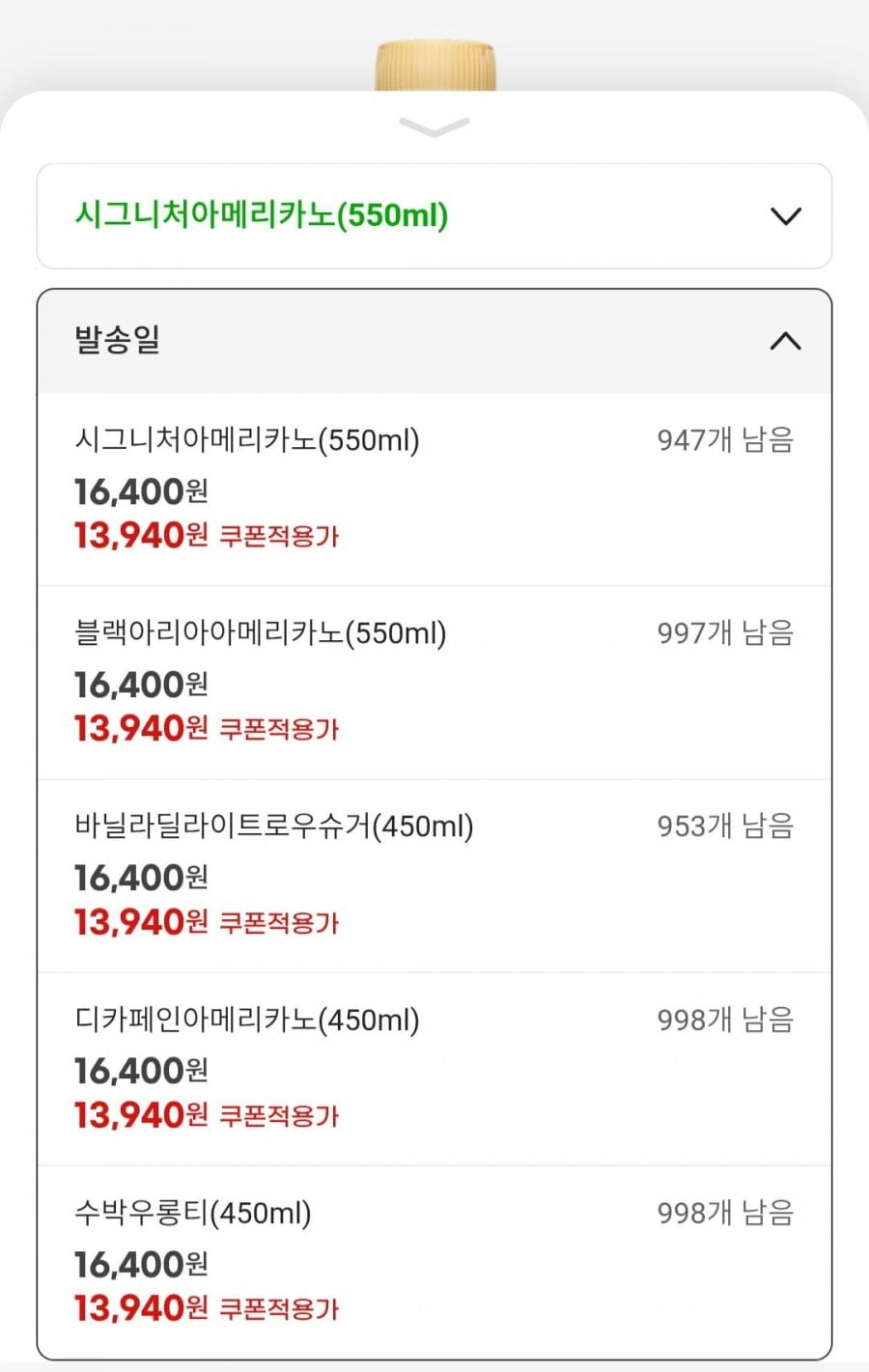Click the 발송일 header text

(x=118, y=340)
